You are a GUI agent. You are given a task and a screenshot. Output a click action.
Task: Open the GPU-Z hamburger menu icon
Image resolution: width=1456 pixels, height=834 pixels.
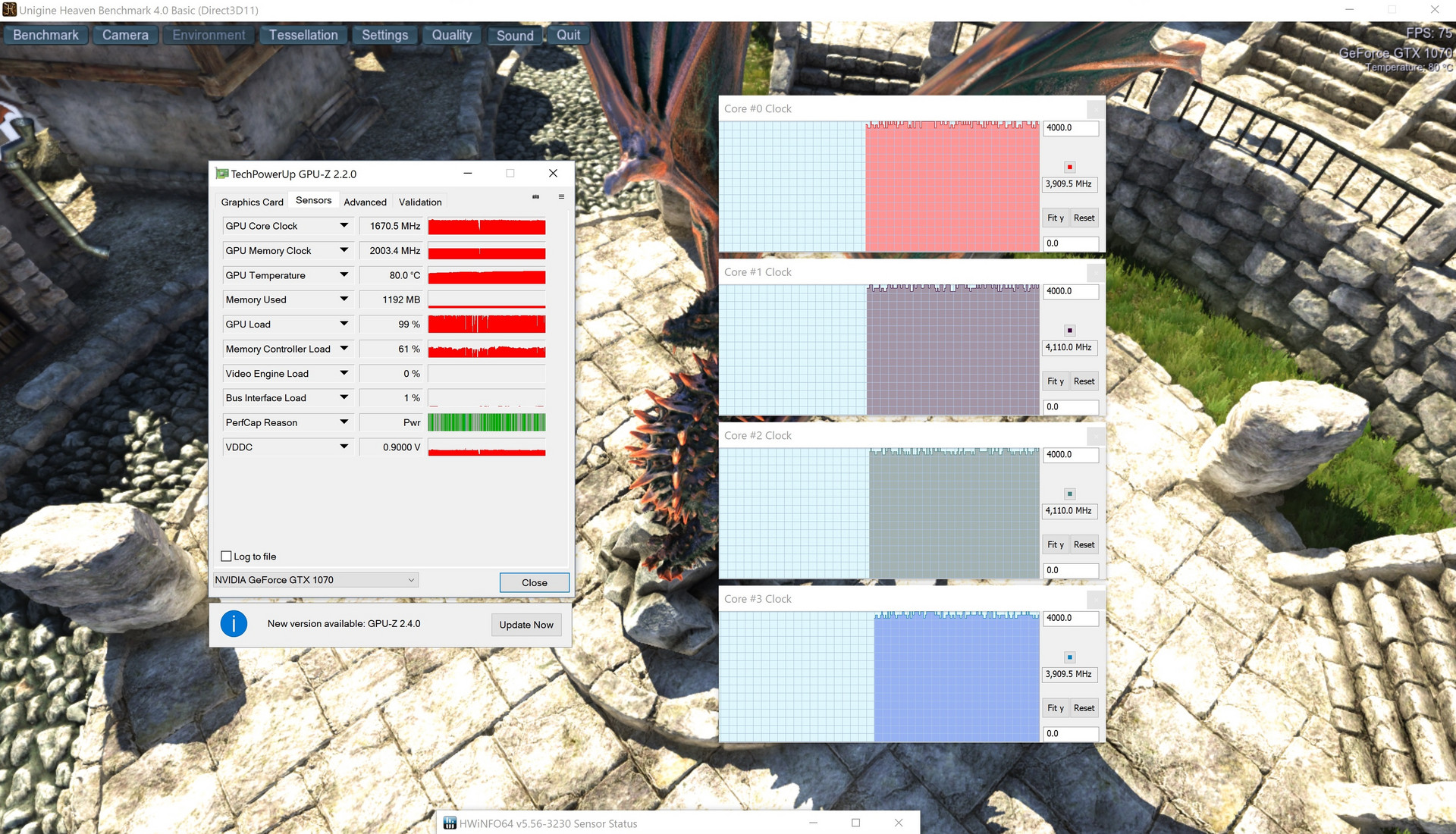[561, 196]
